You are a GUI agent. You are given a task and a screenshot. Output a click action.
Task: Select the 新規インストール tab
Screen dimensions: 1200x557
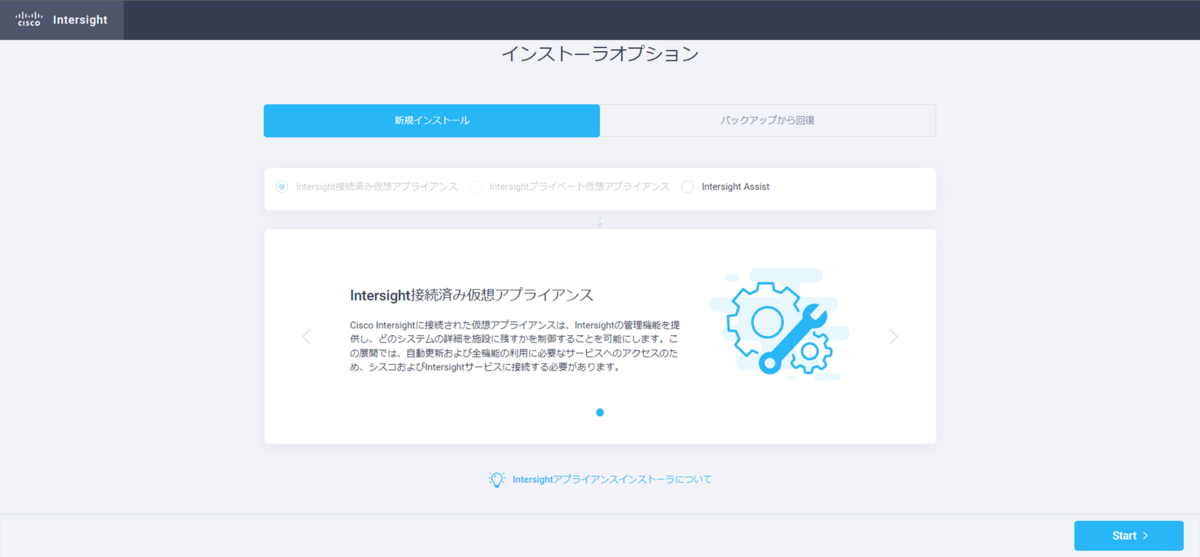[432, 121]
